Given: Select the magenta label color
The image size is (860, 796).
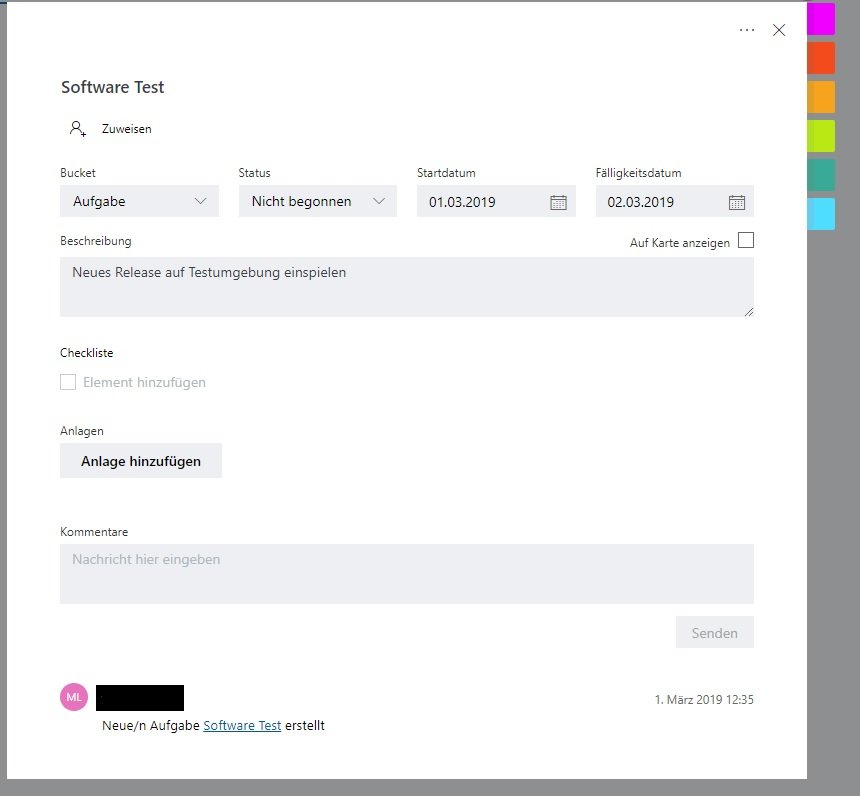Looking at the screenshot, I should (x=821, y=19).
